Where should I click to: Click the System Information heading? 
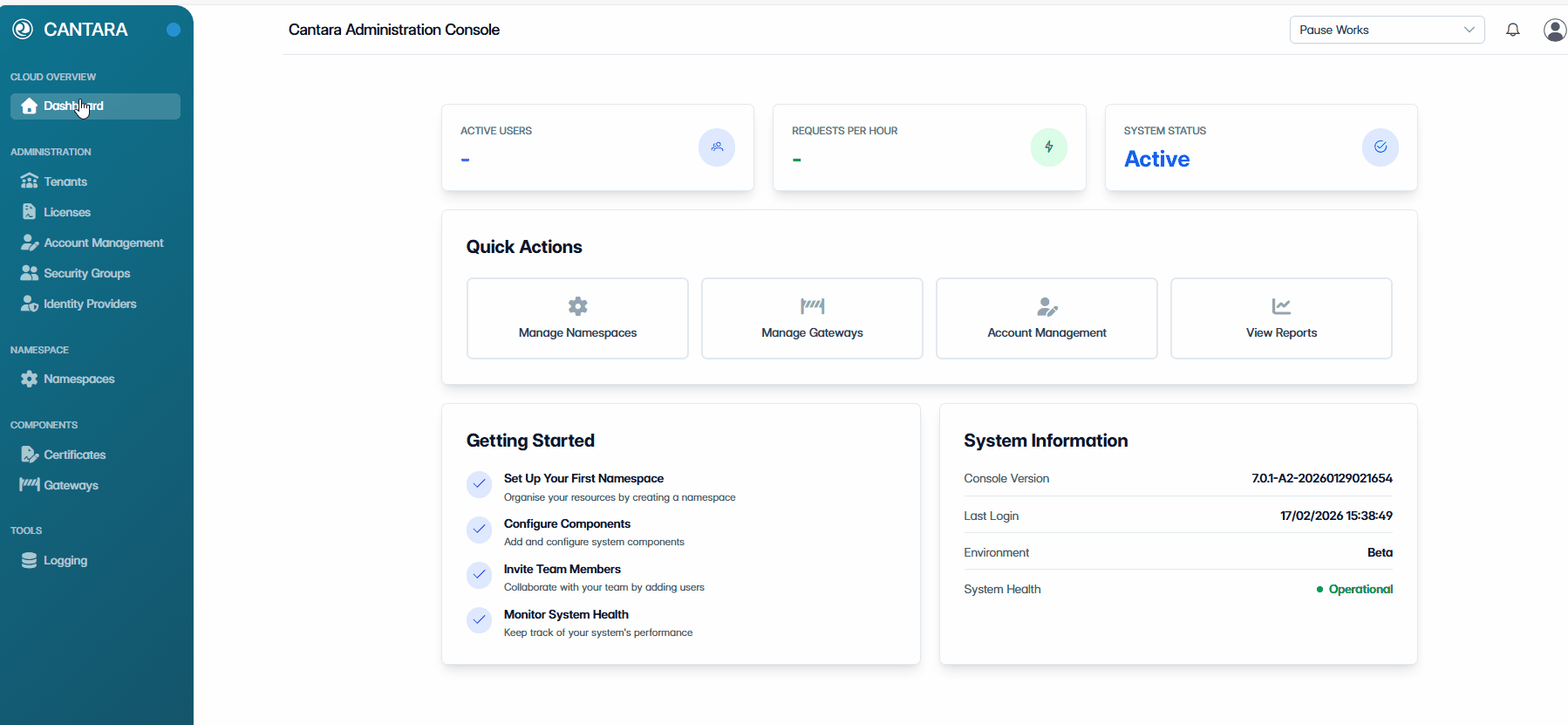1046,441
